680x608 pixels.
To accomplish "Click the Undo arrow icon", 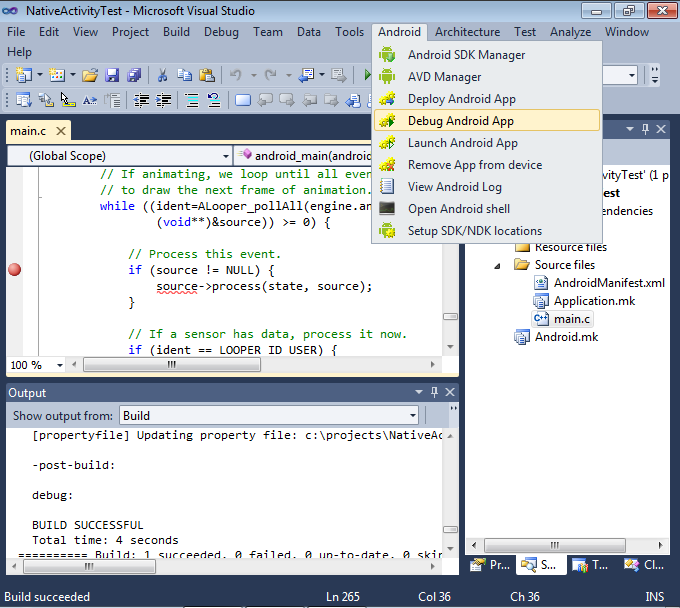I will click(235, 75).
